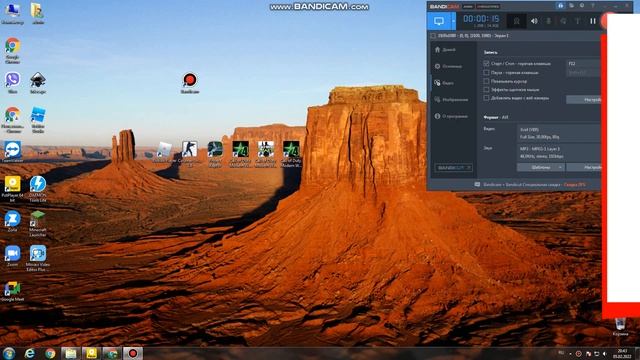This screenshot has height=360, width=640.
Task: Open recording mode dropdown arrow in Bandicam
Action: (x=453, y=21)
